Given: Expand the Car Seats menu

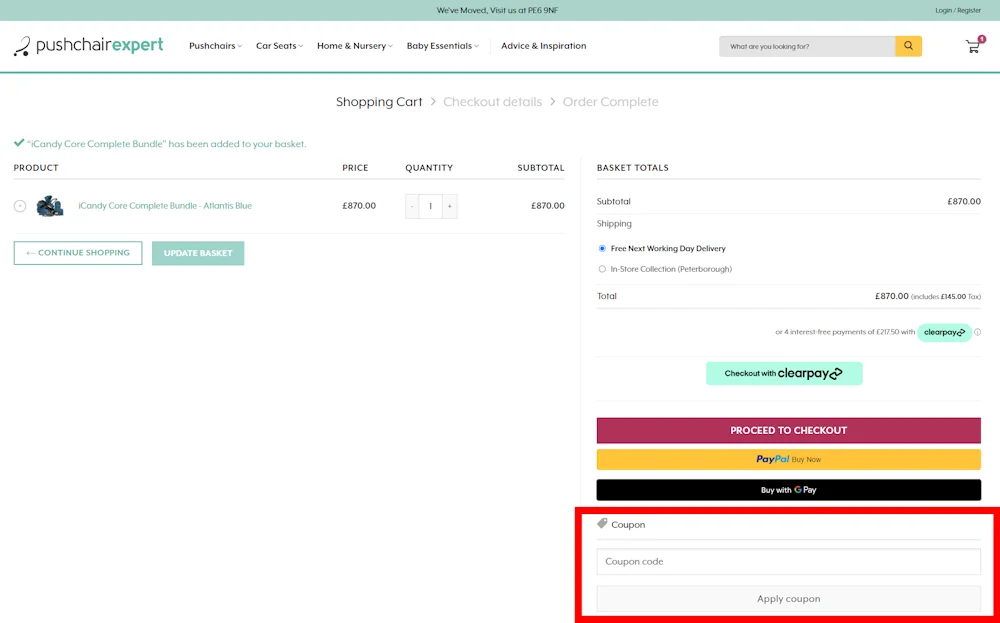Looking at the screenshot, I should point(279,46).
